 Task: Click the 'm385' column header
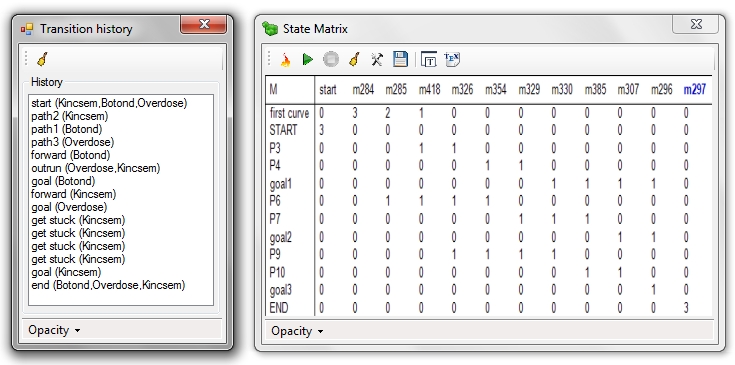pos(595,89)
